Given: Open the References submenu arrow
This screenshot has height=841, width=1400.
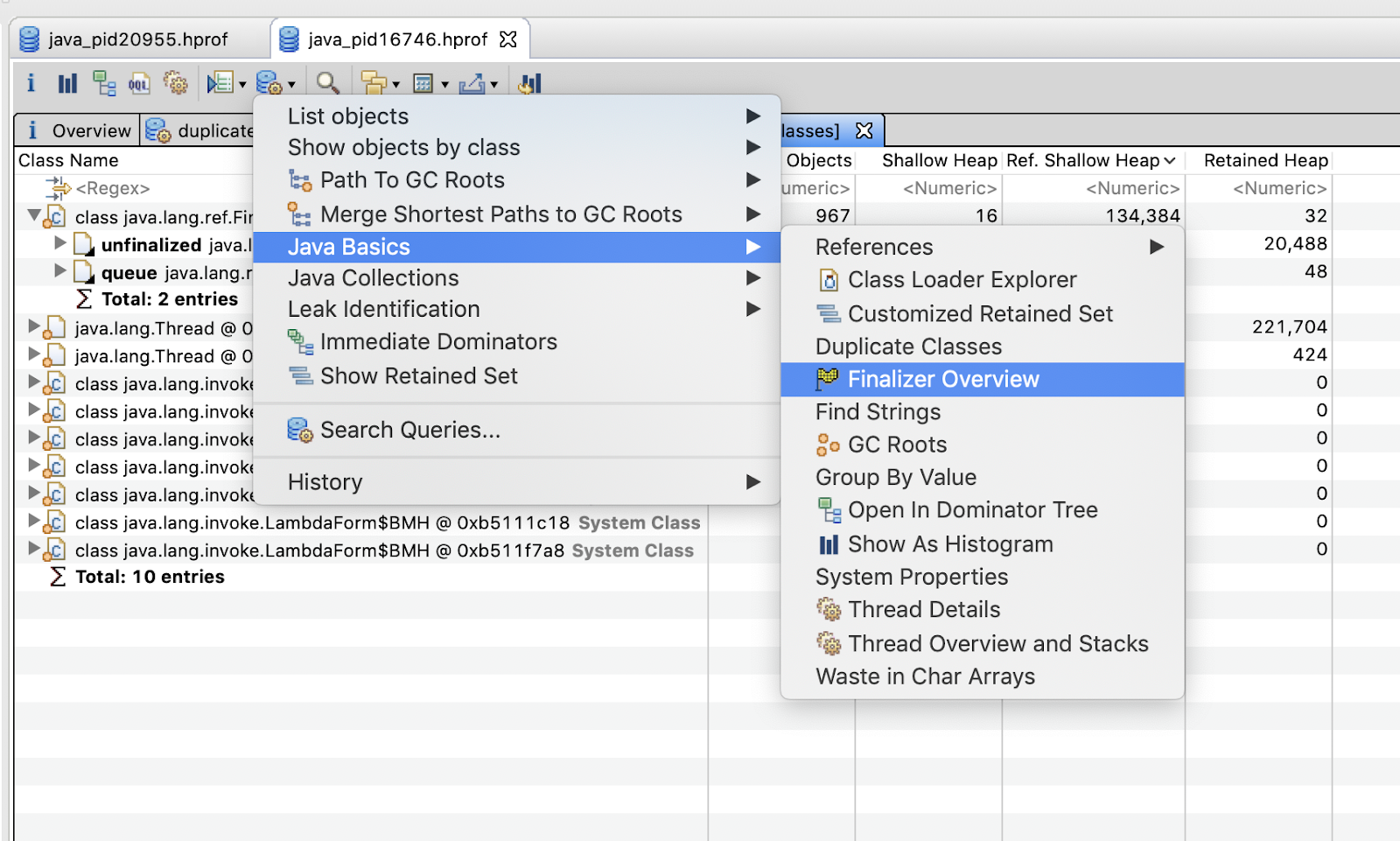Looking at the screenshot, I should 1158,247.
